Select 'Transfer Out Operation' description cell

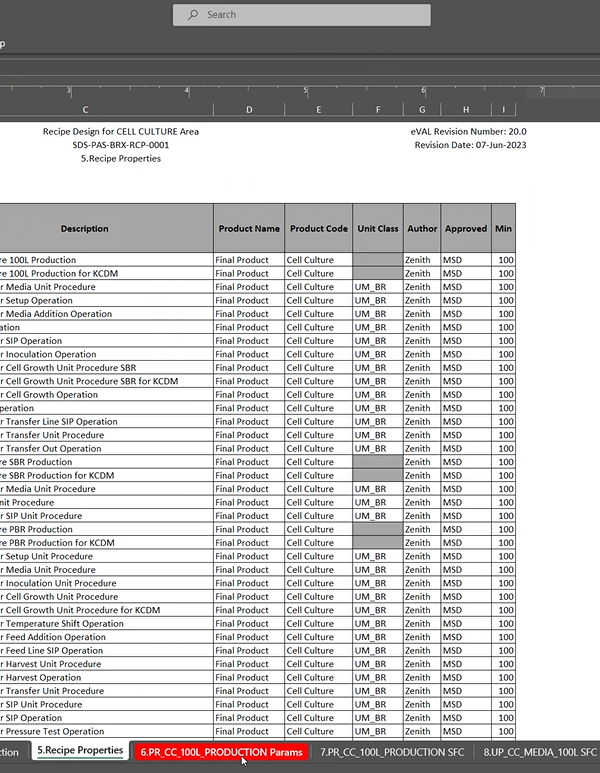[x=106, y=448]
